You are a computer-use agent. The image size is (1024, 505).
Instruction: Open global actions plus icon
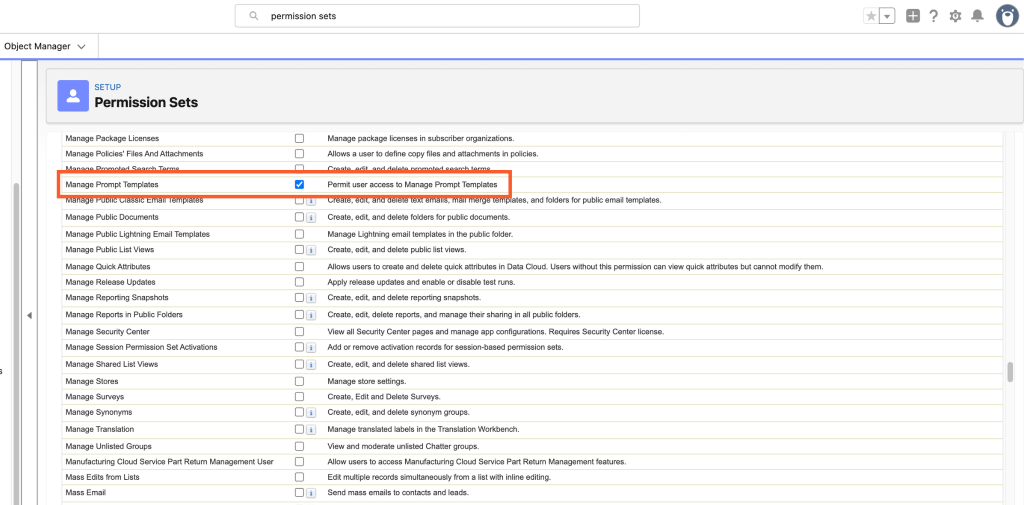pos(913,16)
